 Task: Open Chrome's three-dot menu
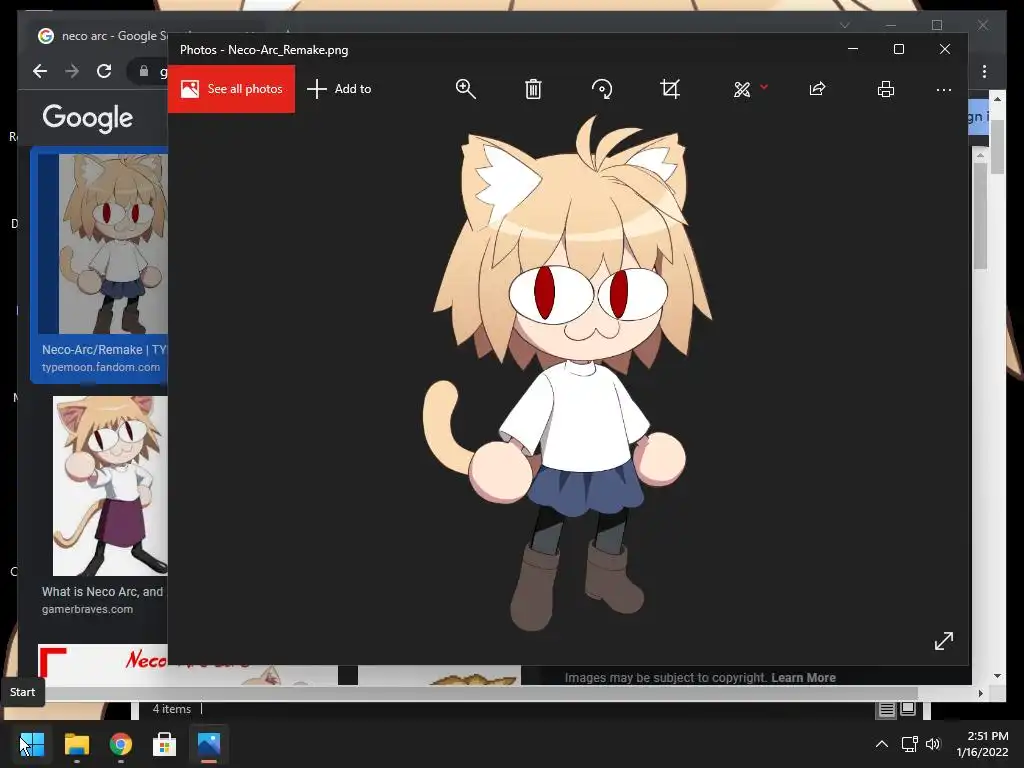pyautogui.click(x=984, y=71)
